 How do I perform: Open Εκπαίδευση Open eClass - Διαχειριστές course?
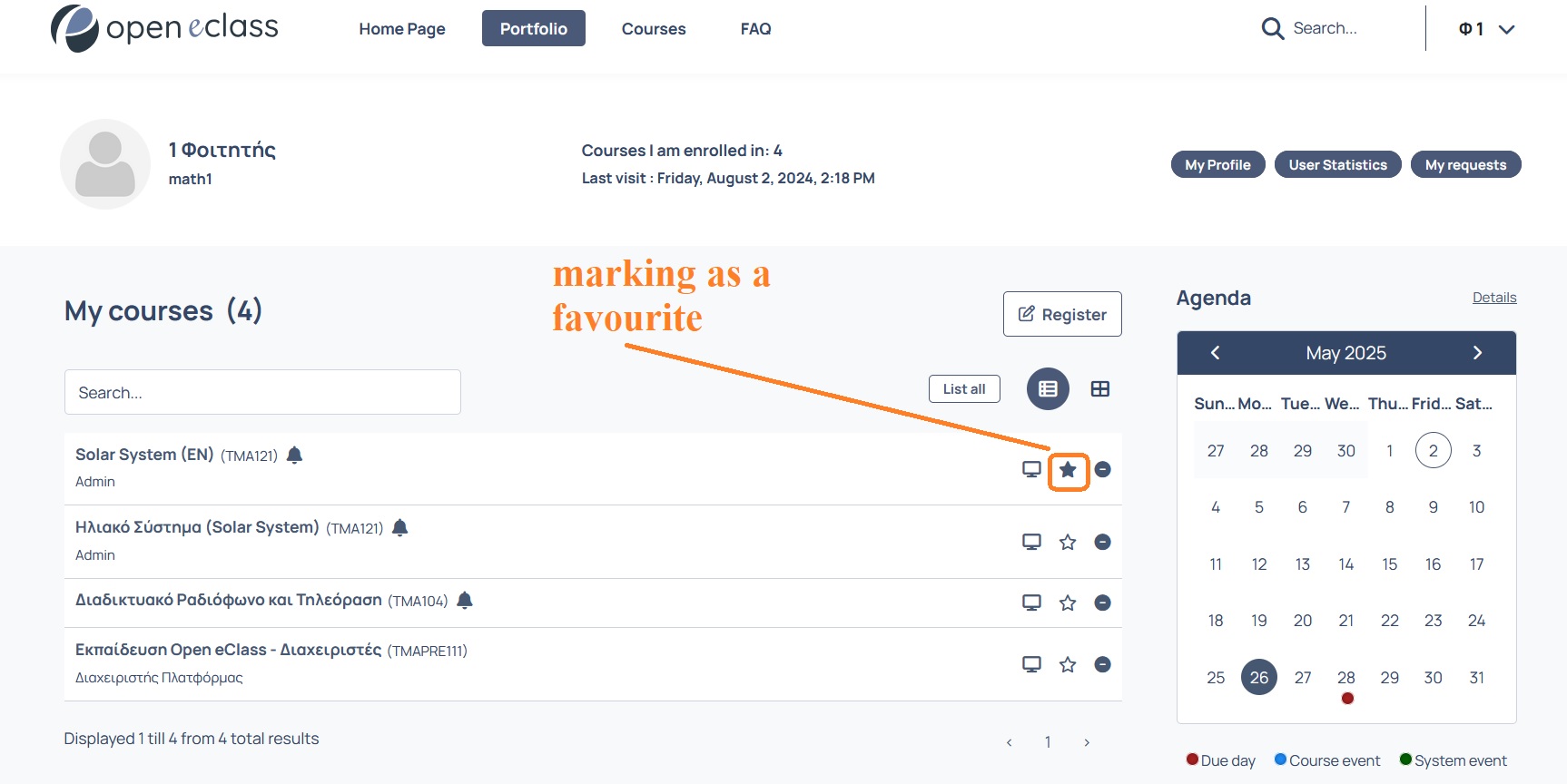click(229, 650)
